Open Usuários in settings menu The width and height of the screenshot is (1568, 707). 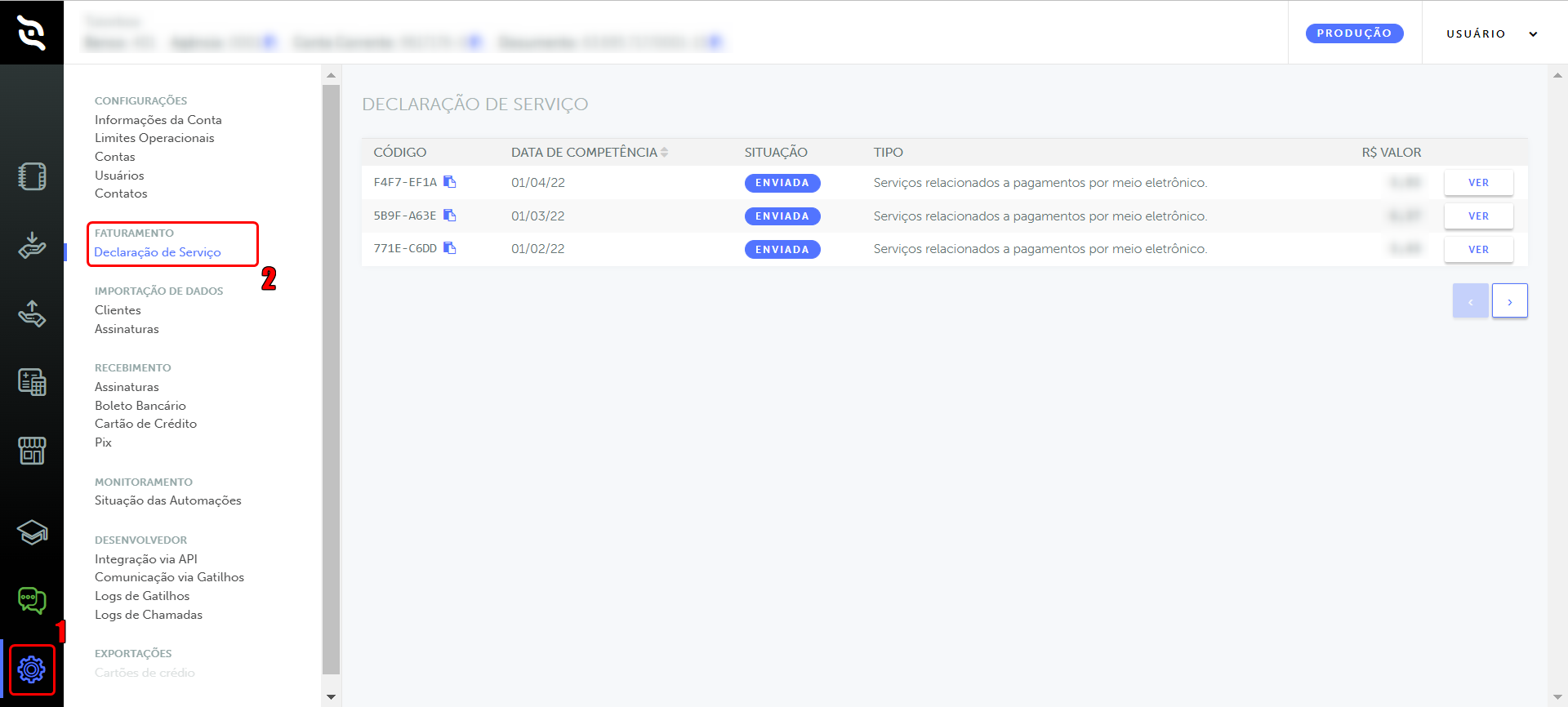pos(119,176)
